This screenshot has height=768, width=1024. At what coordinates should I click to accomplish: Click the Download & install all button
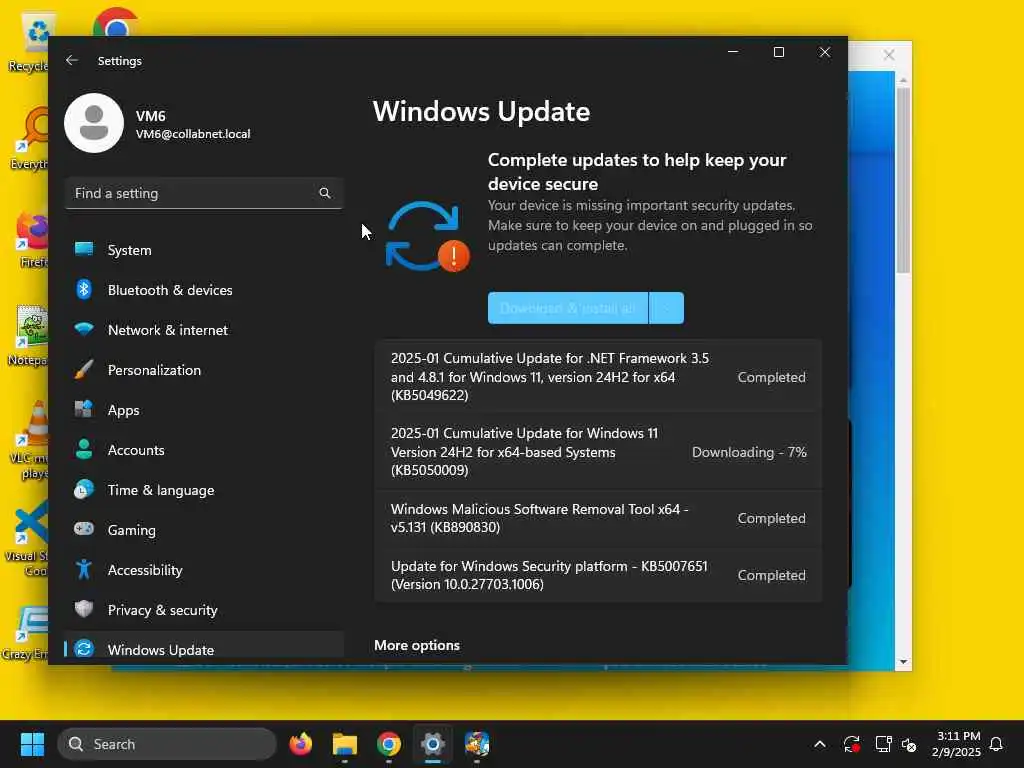pos(568,308)
